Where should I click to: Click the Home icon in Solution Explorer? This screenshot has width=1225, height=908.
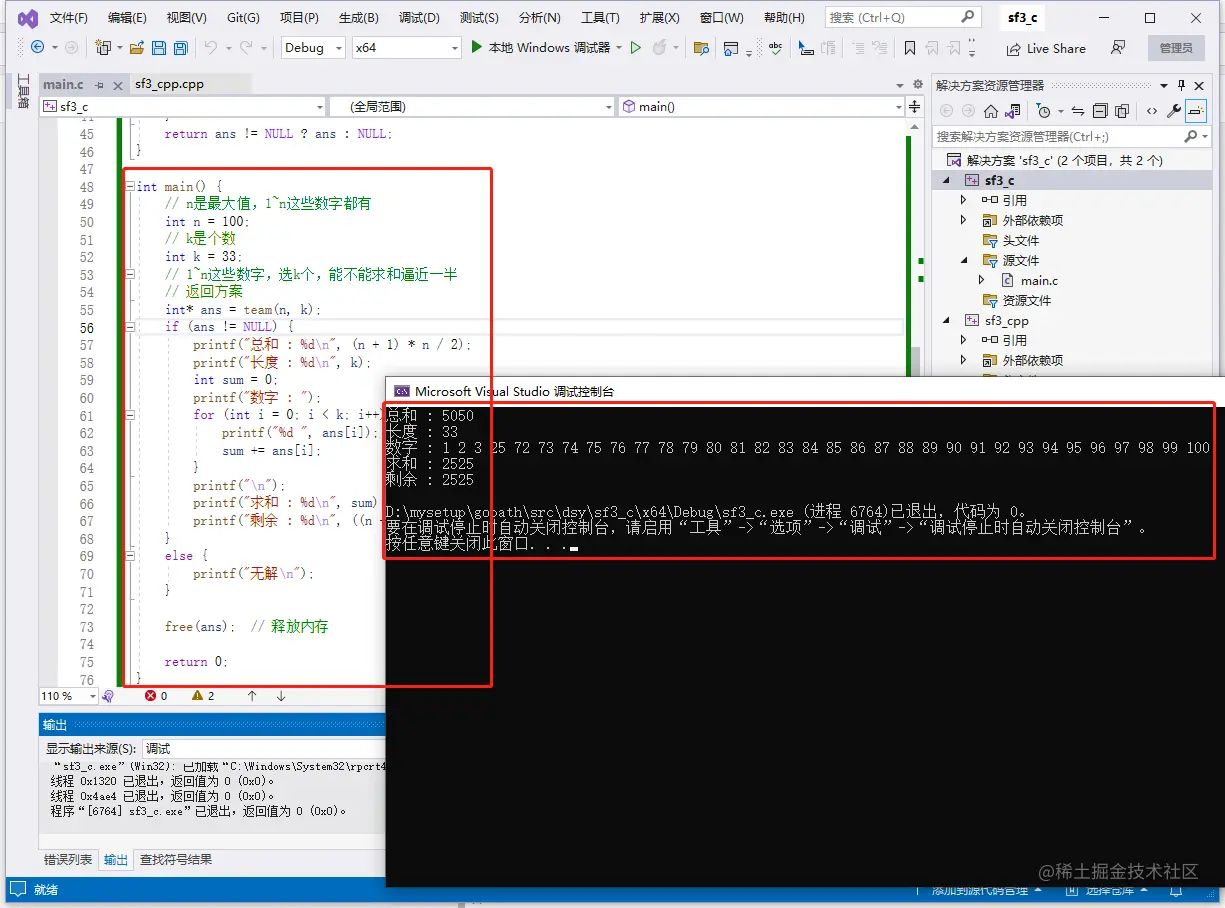tap(991, 111)
